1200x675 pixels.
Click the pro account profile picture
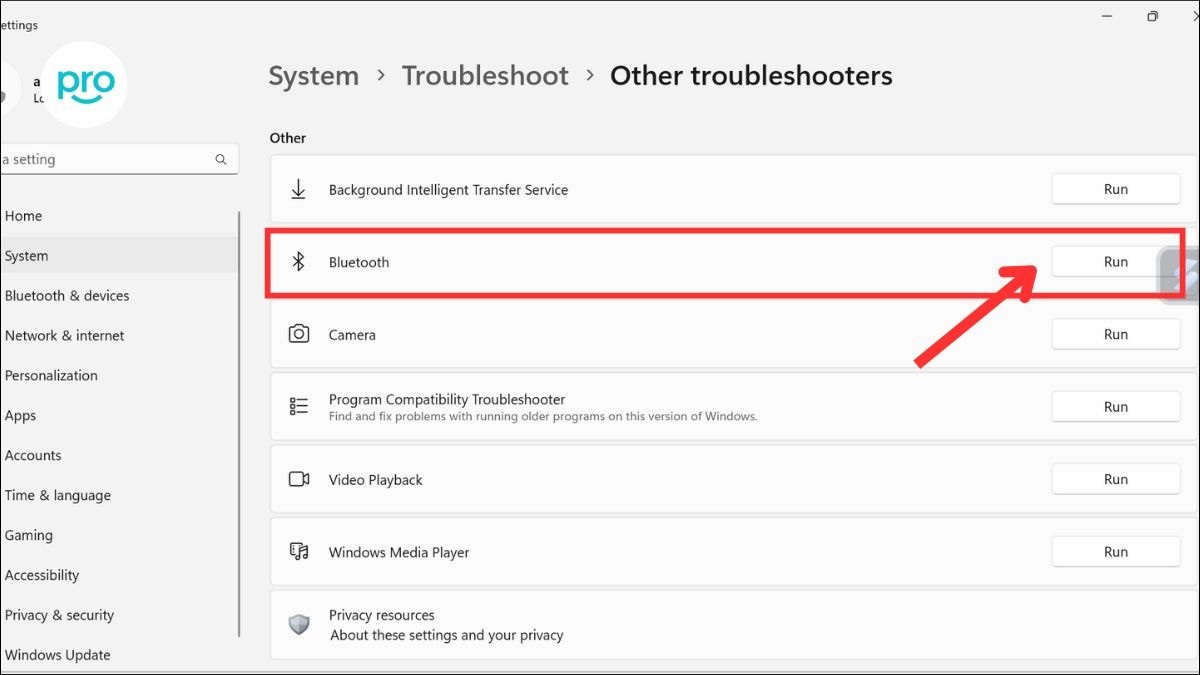click(84, 85)
